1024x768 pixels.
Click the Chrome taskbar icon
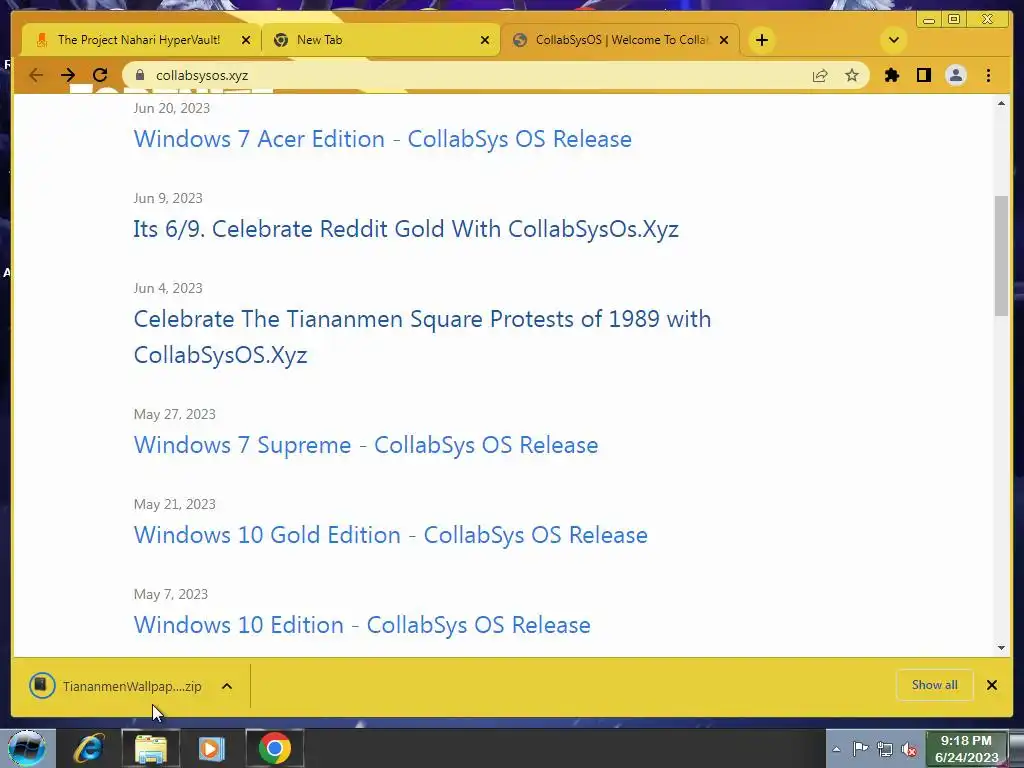pyautogui.click(x=274, y=748)
